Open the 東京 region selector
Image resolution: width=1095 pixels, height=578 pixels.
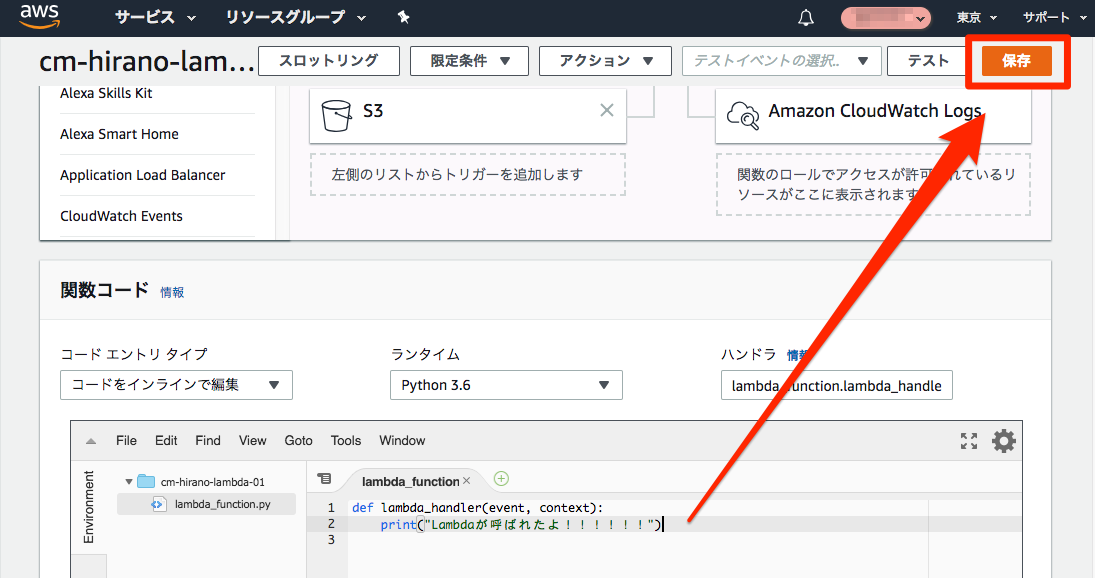976,17
